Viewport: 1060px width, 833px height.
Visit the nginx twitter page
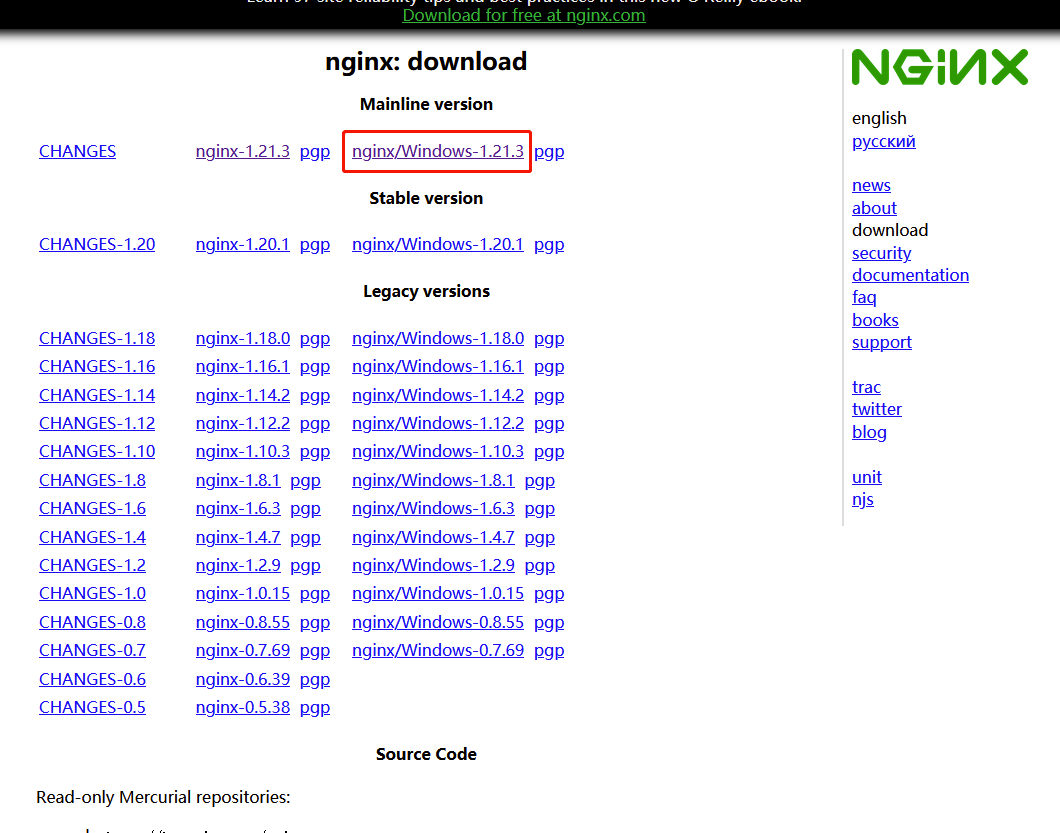(876, 409)
